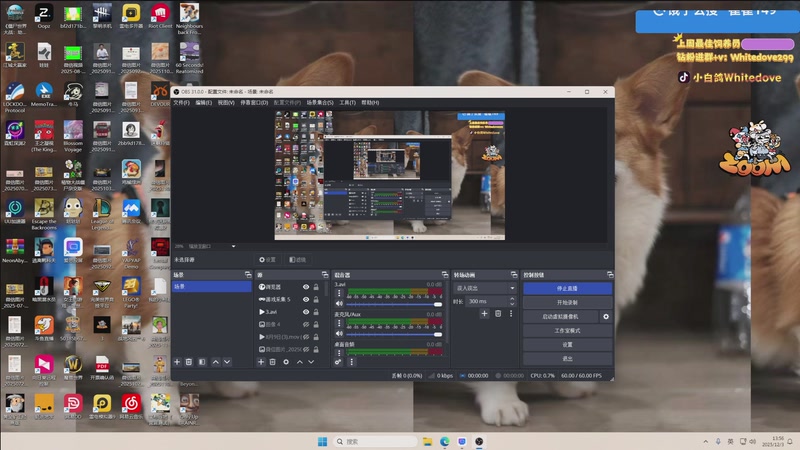This screenshot has width=800, height=450.
Task: Move scene down with arrow in 场景 panel
Action: point(227,362)
